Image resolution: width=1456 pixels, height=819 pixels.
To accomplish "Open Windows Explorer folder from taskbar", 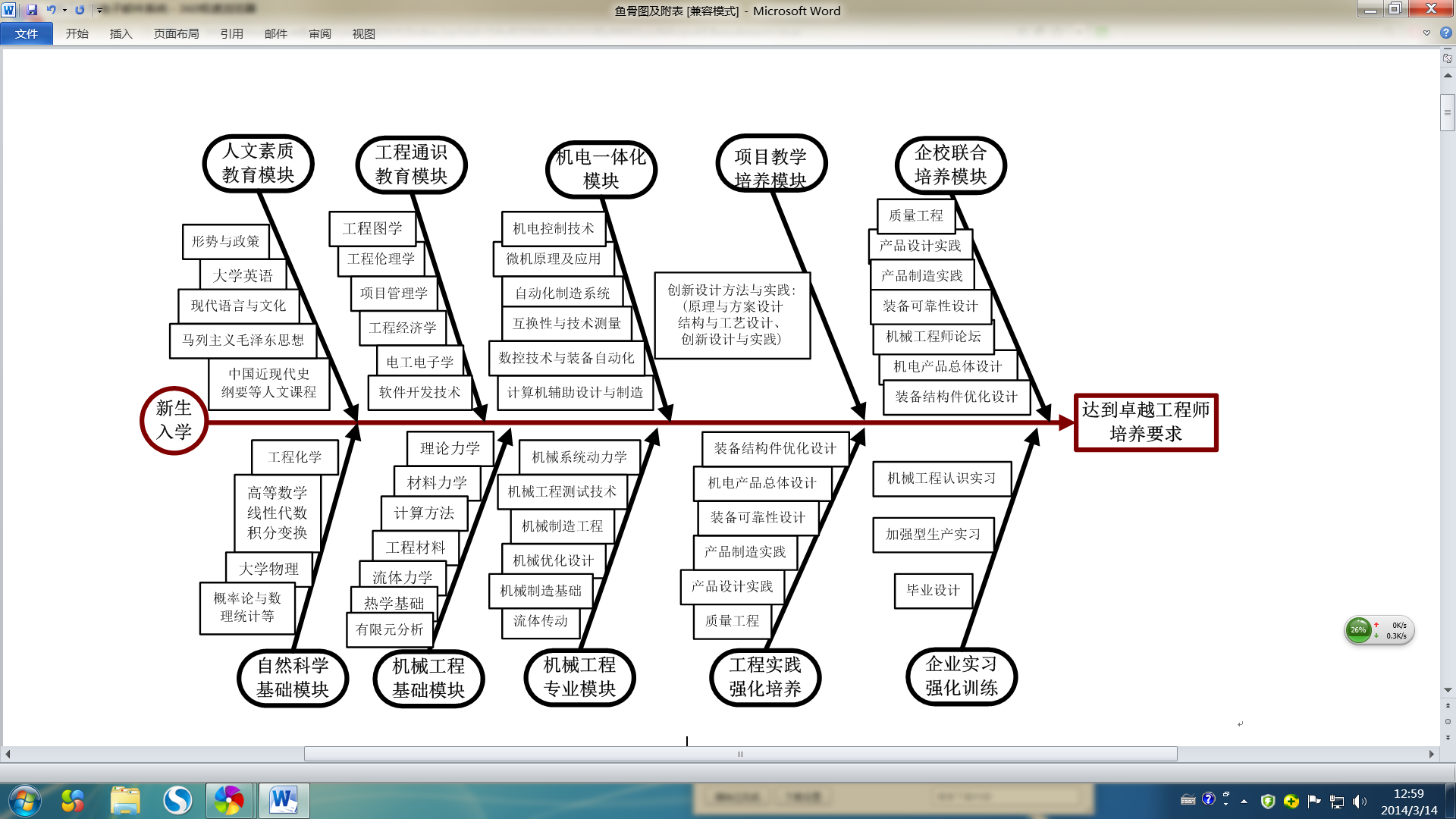I will coord(125,801).
